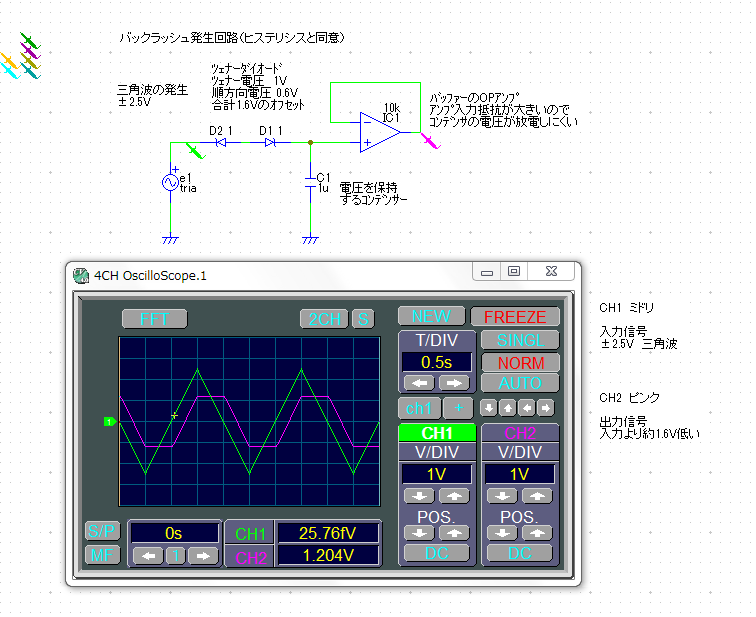Select the e1 triangle wave source

170,182
